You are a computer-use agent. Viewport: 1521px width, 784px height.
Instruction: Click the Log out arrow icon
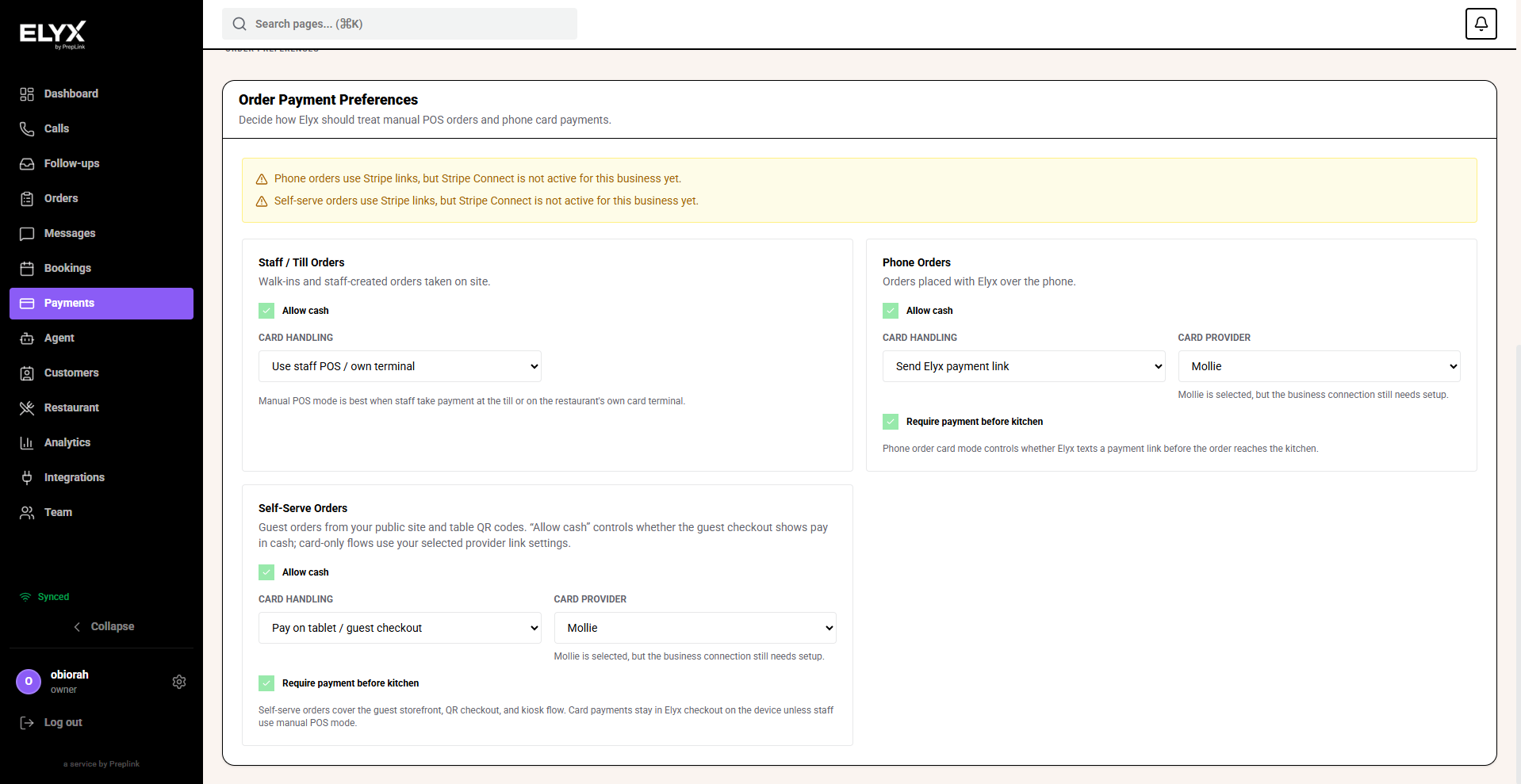27,723
